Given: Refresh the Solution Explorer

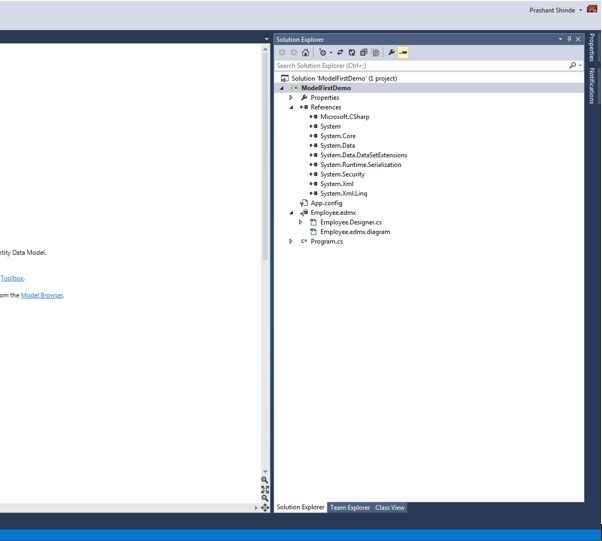Looking at the screenshot, I should point(352,53).
